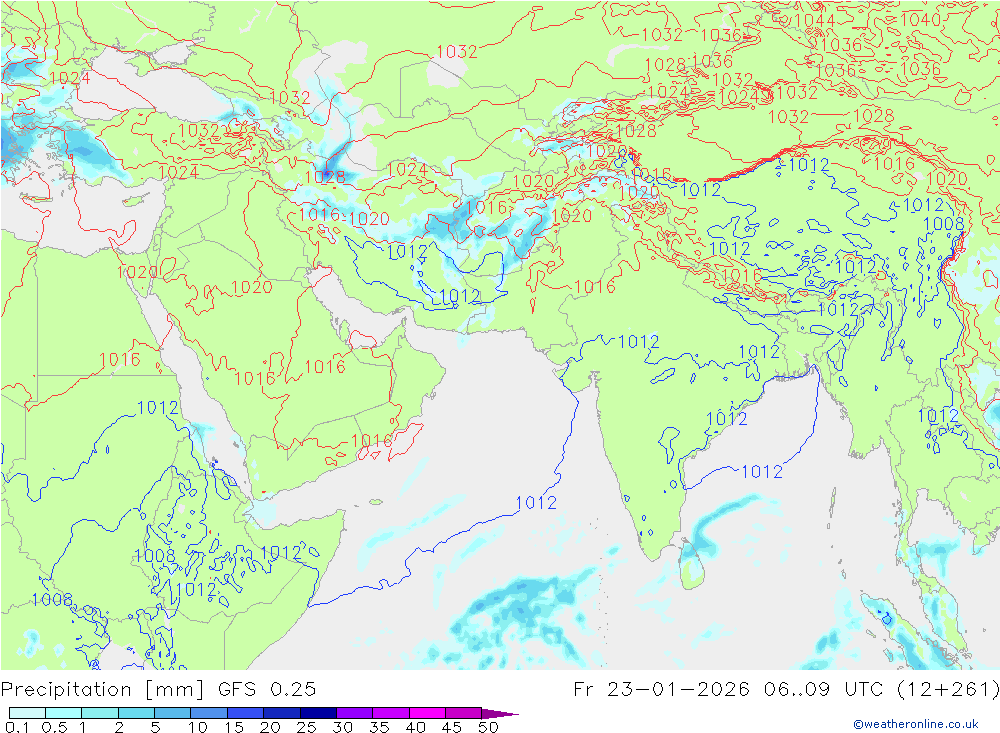1000x733 pixels.
Task: Choose the 40–45 mm magenta legend box
Action: point(427,713)
